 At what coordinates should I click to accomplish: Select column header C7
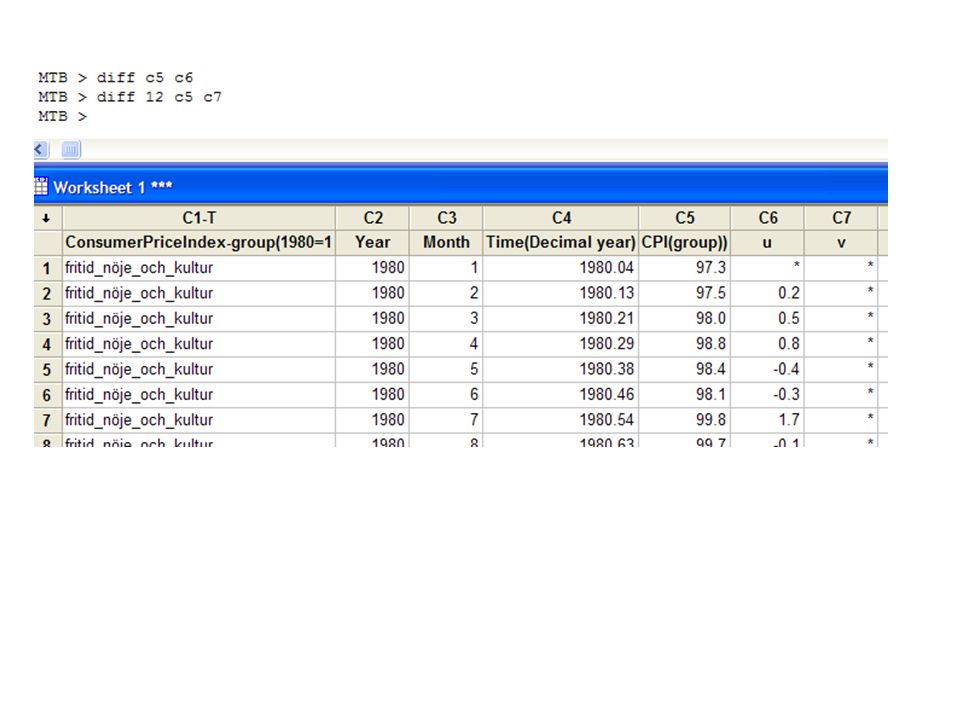[x=841, y=218]
